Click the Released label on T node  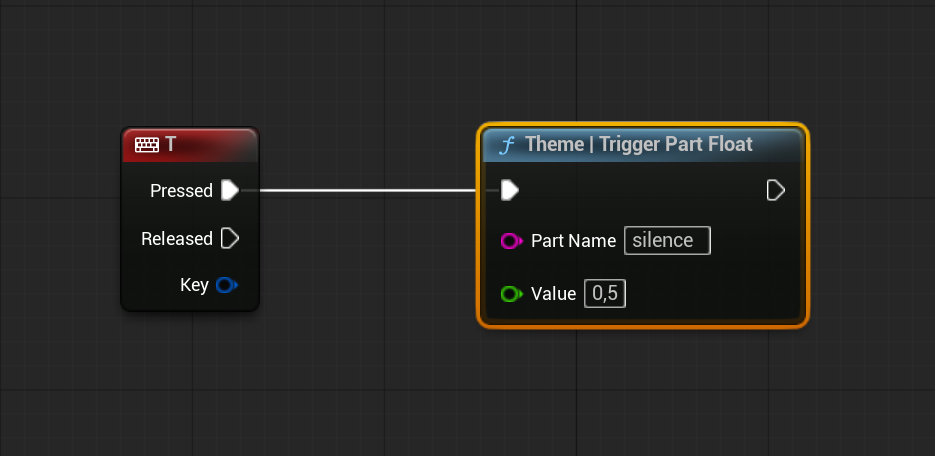coord(177,238)
